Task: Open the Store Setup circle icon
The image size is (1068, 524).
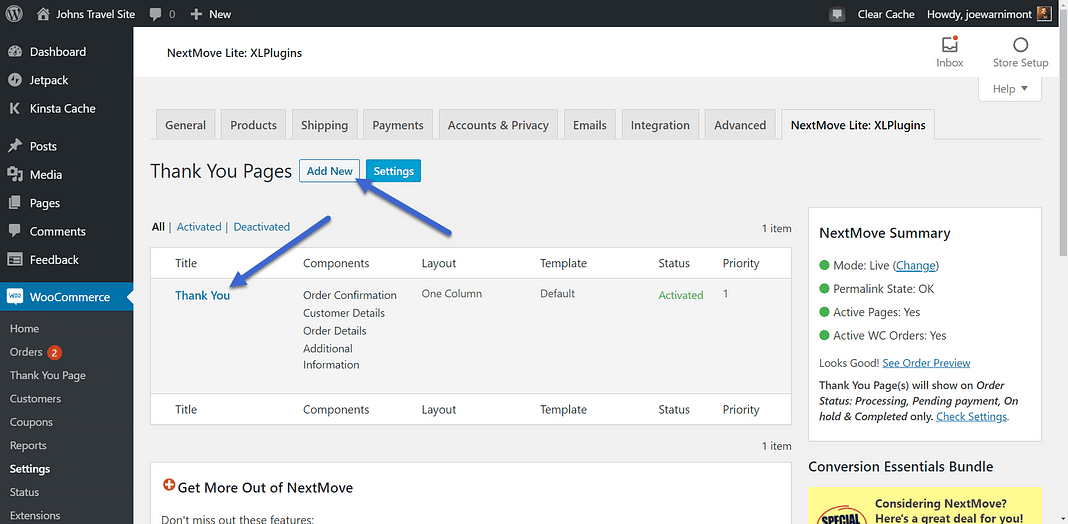Action: pyautogui.click(x=1020, y=45)
